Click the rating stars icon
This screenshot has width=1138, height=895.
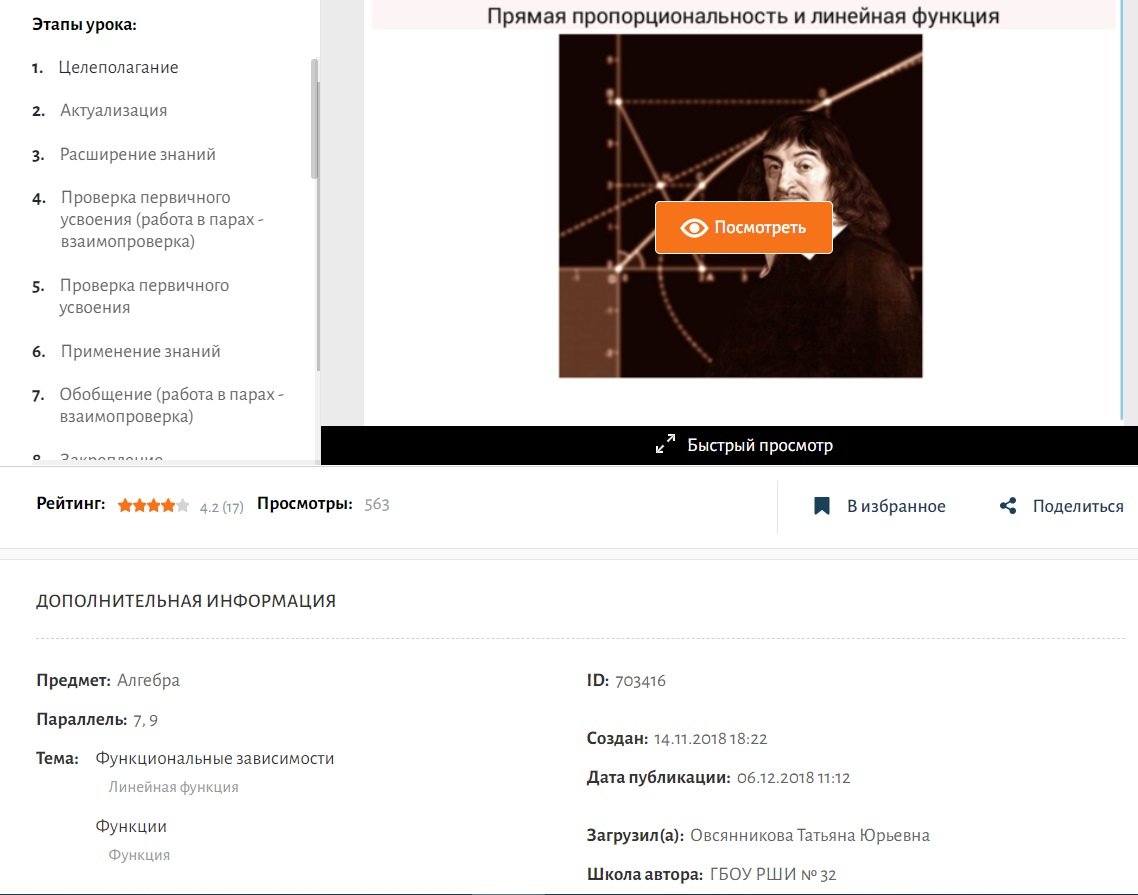(153, 505)
